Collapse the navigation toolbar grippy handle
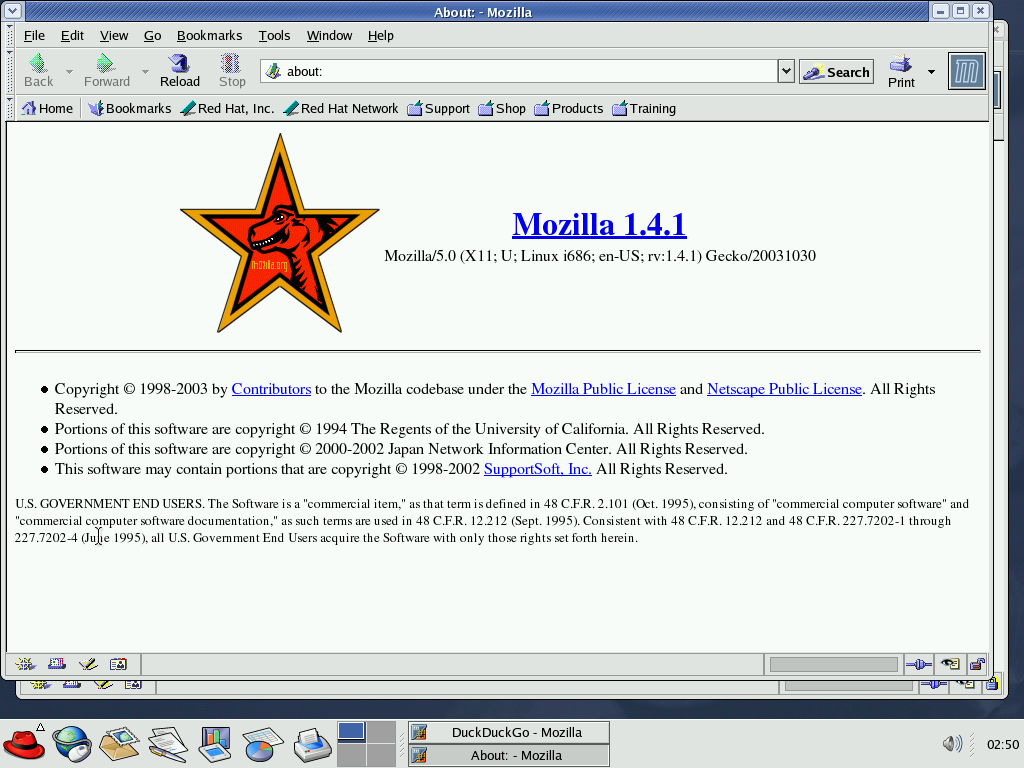 (10, 71)
